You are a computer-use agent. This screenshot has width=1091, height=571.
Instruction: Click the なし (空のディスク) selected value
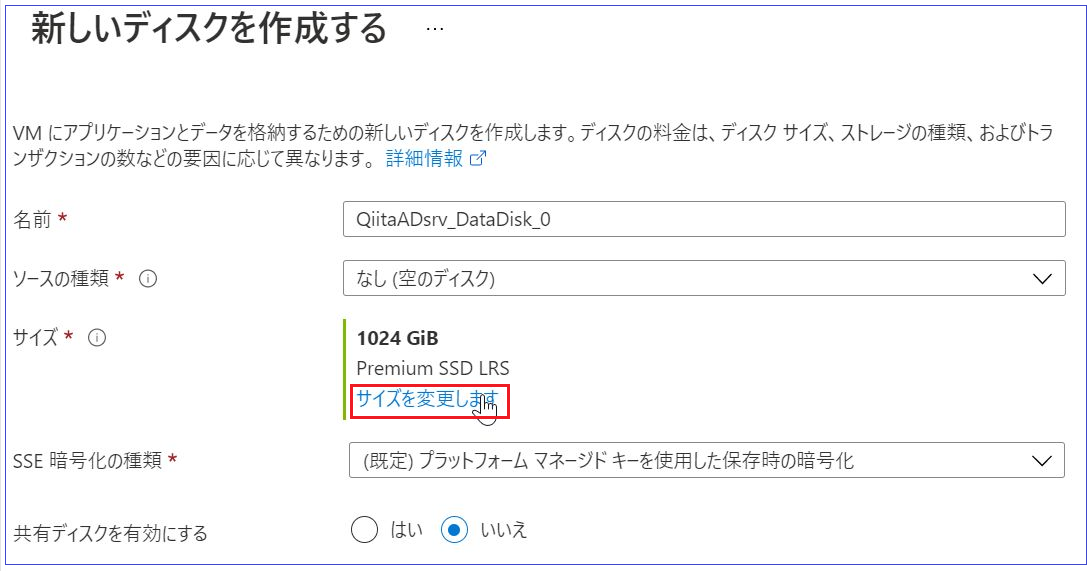[x=426, y=279]
